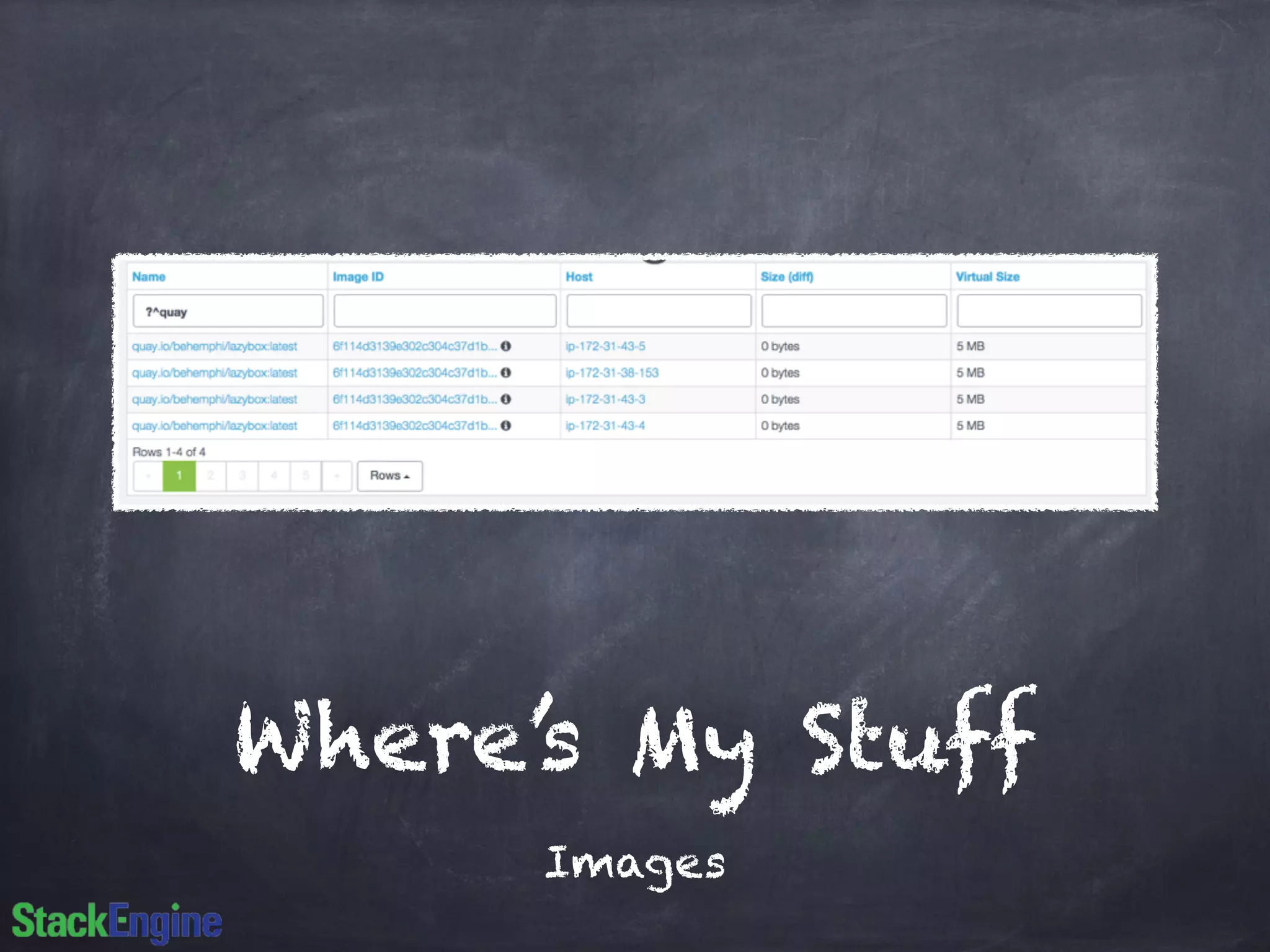Screen dimensions: 1270x952
Task: Open host link ip-172-31-43-5
Action: (605, 346)
